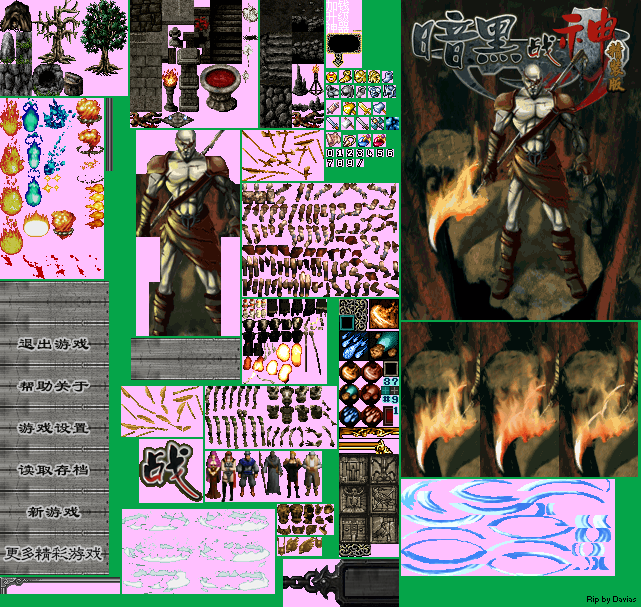This screenshot has width=641, height=607.
Task: Click the gold ornate bar divider sprite
Action: pyautogui.click(x=369, y=433)
